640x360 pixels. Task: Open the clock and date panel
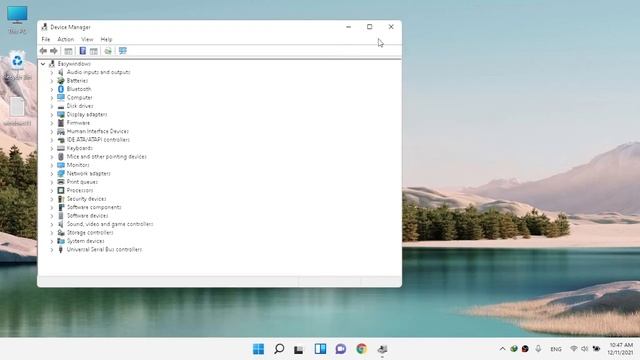(620, 349)
